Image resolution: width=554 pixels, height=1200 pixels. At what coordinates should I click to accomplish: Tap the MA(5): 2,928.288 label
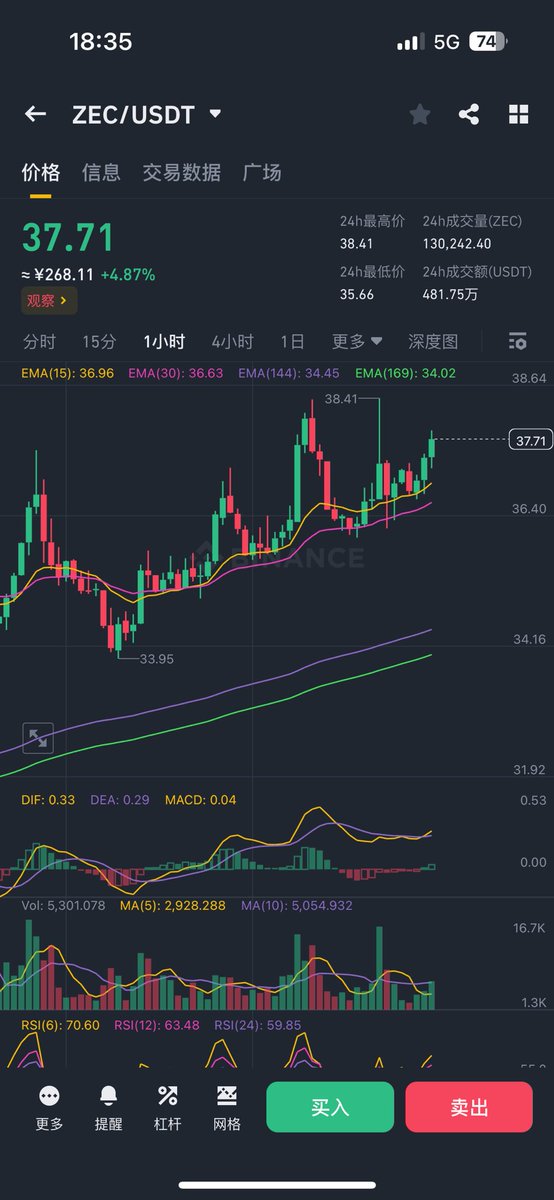pos(173,905)
